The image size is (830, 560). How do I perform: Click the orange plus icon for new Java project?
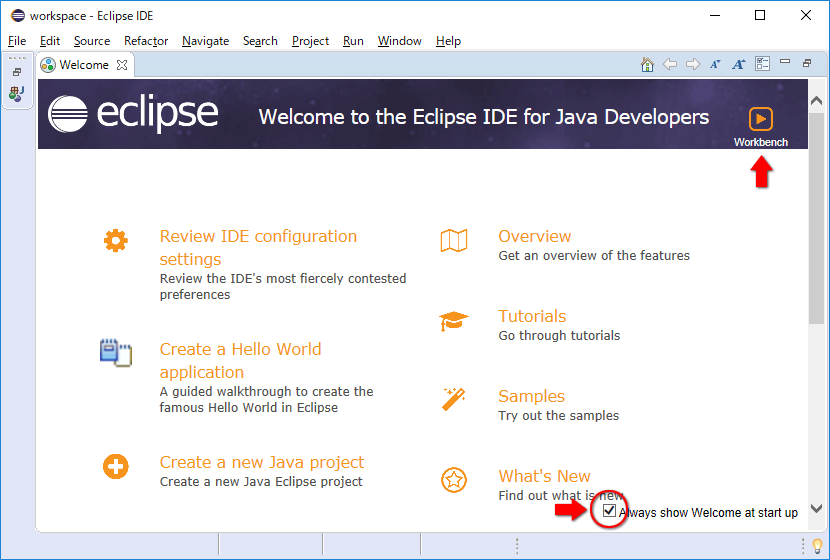click(115, 466)
